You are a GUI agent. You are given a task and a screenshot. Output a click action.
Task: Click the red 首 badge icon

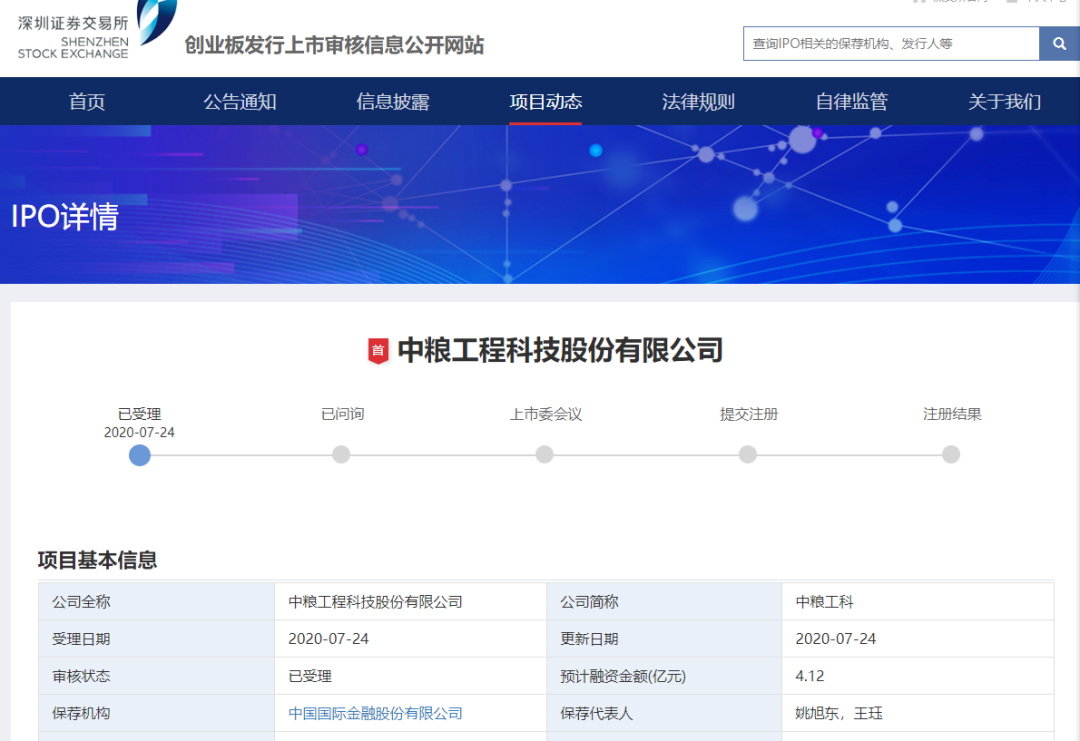[x=377, y=351]
